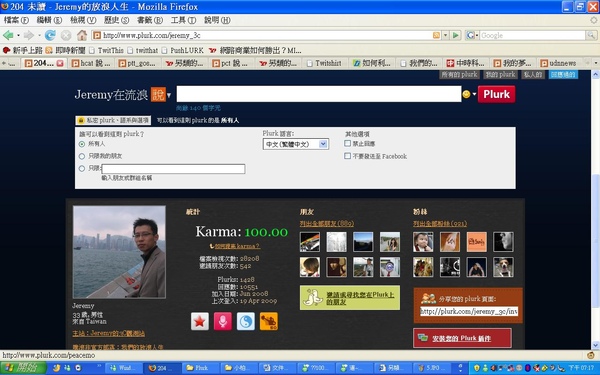The image size is (600, 375).
Task: Click the dog photo fan avatar
Action: pyautogui.click(x=503, y=267)
